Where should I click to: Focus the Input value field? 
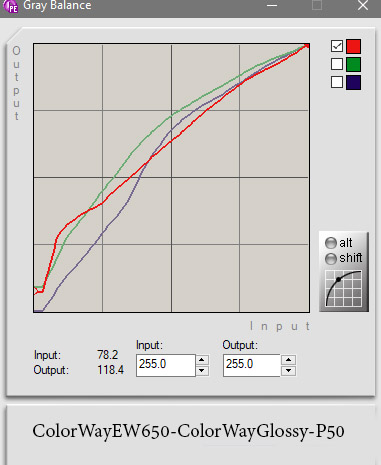[165, 365]
